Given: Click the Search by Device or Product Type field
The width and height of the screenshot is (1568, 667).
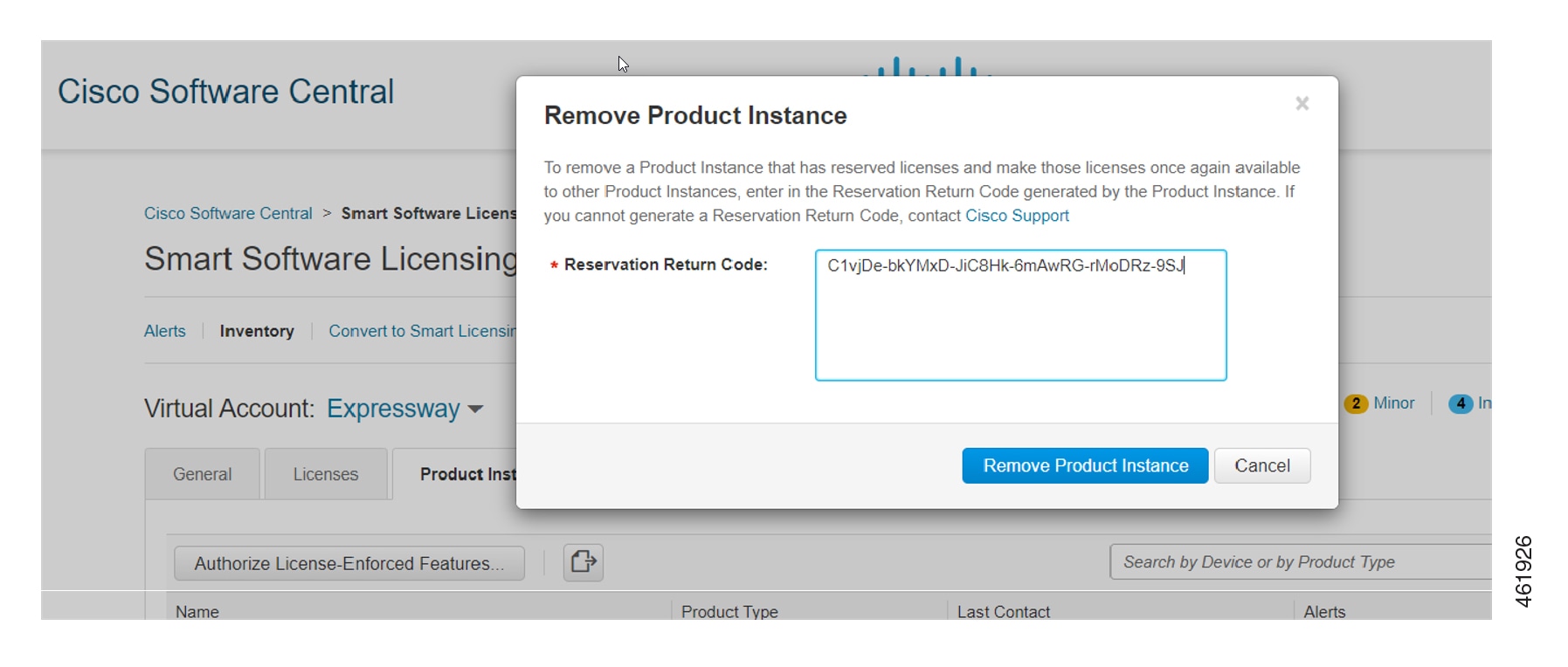Looking at the screenshot, I should [1300, 562].
